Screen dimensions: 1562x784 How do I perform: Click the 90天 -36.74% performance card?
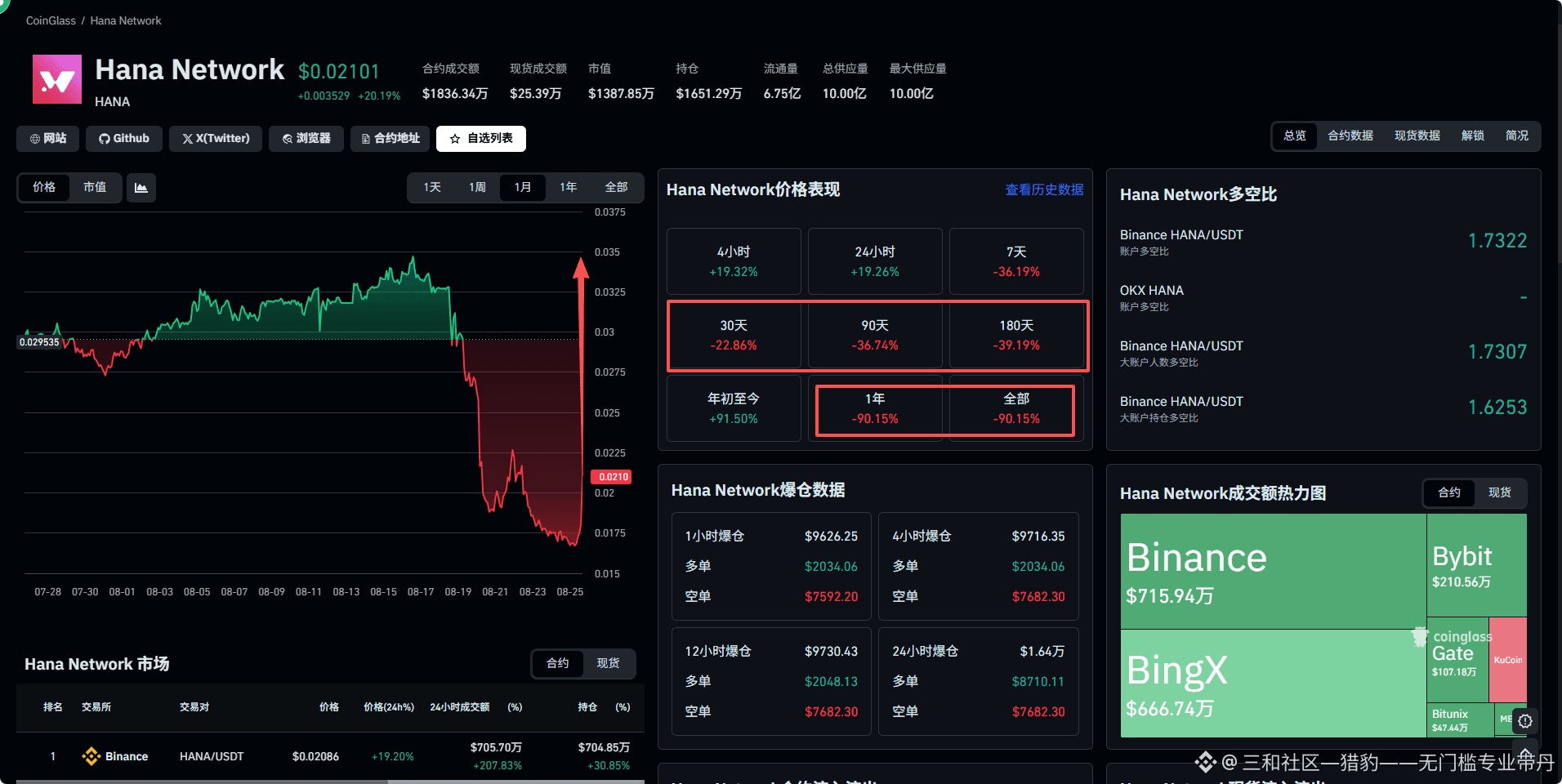pos(875,335)
